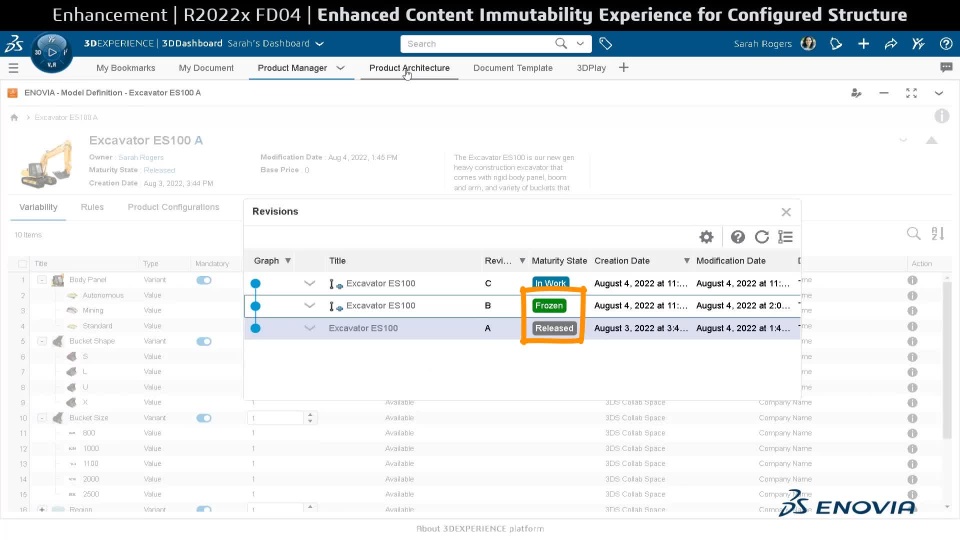Switch to Product Architecture tab
Screen dimensions: 960x540
[409, 68]
